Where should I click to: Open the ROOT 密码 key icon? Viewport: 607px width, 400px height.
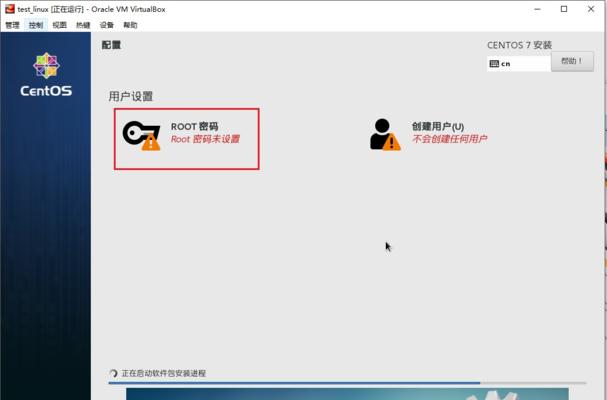pyautogui.click(x=141, y=136)
